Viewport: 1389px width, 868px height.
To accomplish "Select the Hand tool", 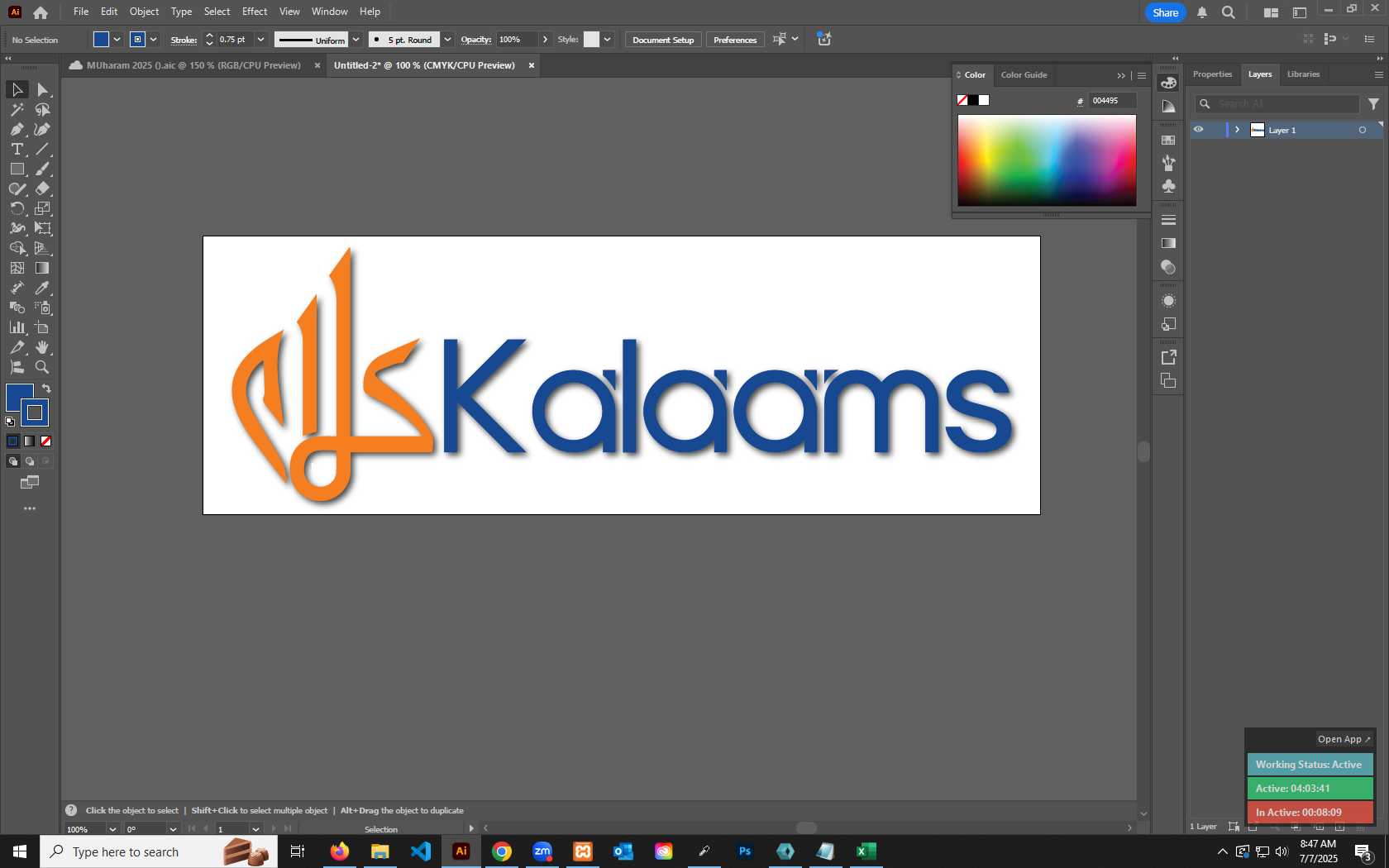I will tap(42, 347).
